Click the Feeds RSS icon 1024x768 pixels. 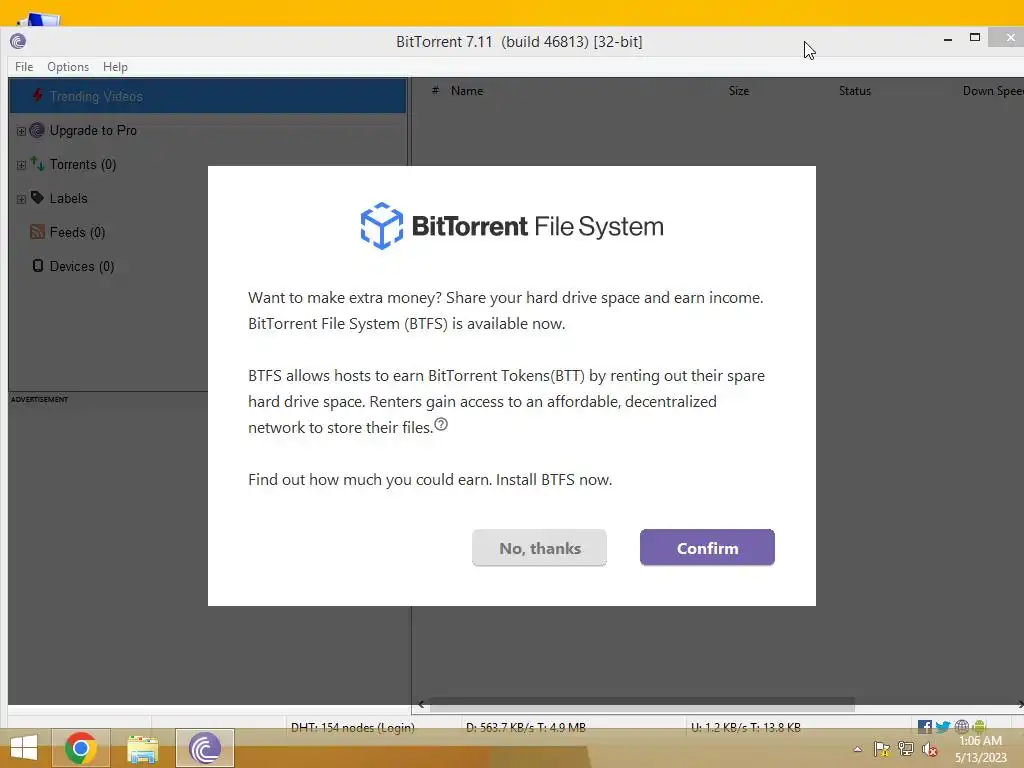(x=37, y=231)
